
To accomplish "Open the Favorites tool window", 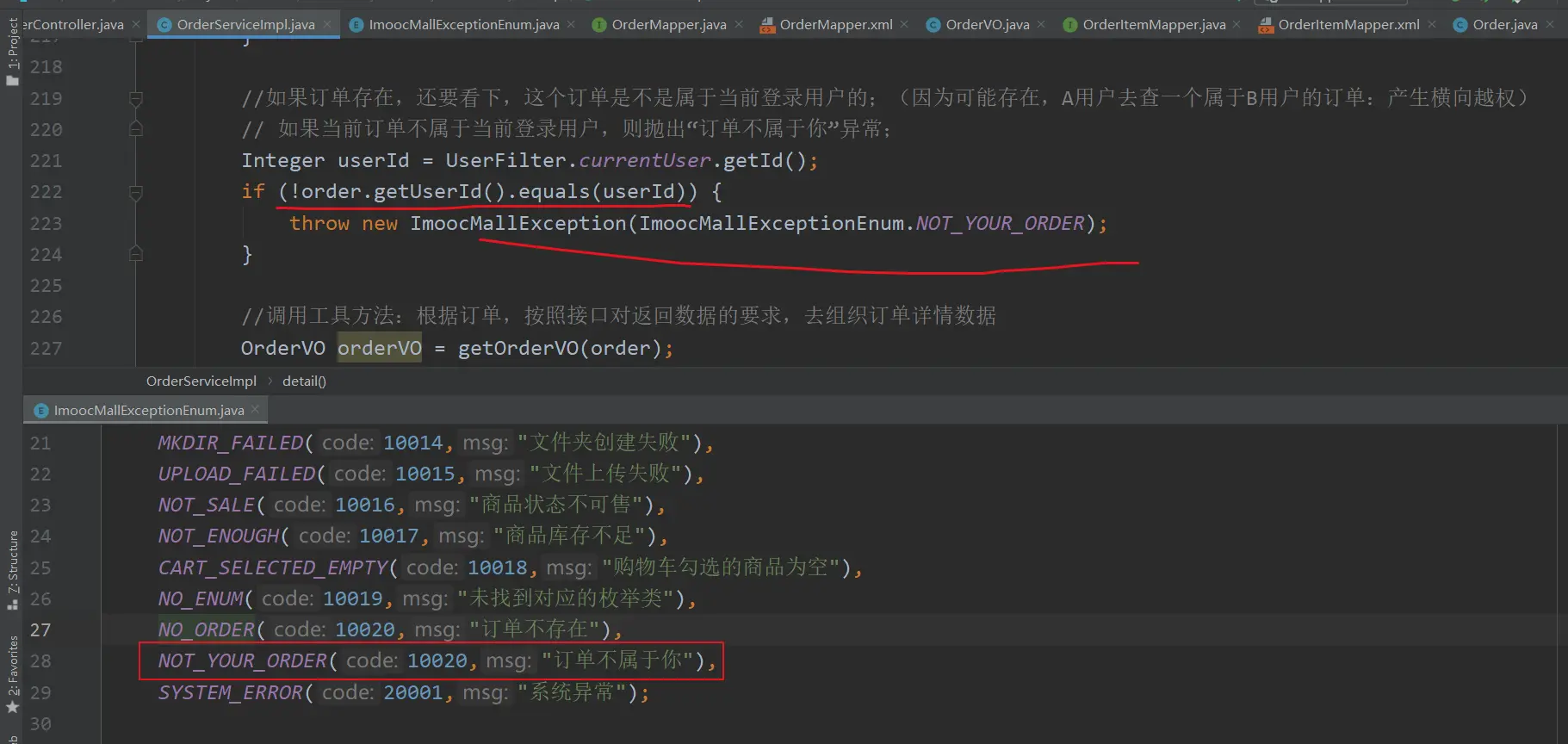I will (12, 674).
